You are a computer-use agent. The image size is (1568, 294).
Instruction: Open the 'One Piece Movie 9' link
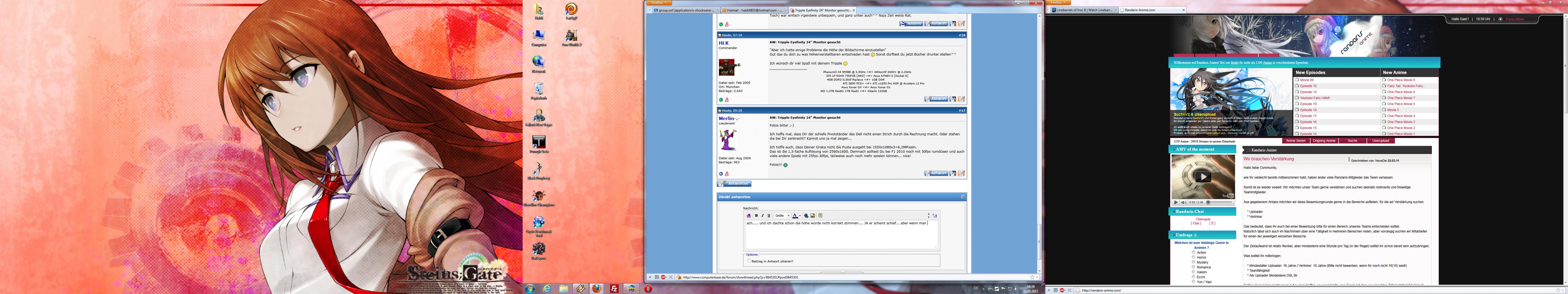(x=1401, y=80)
